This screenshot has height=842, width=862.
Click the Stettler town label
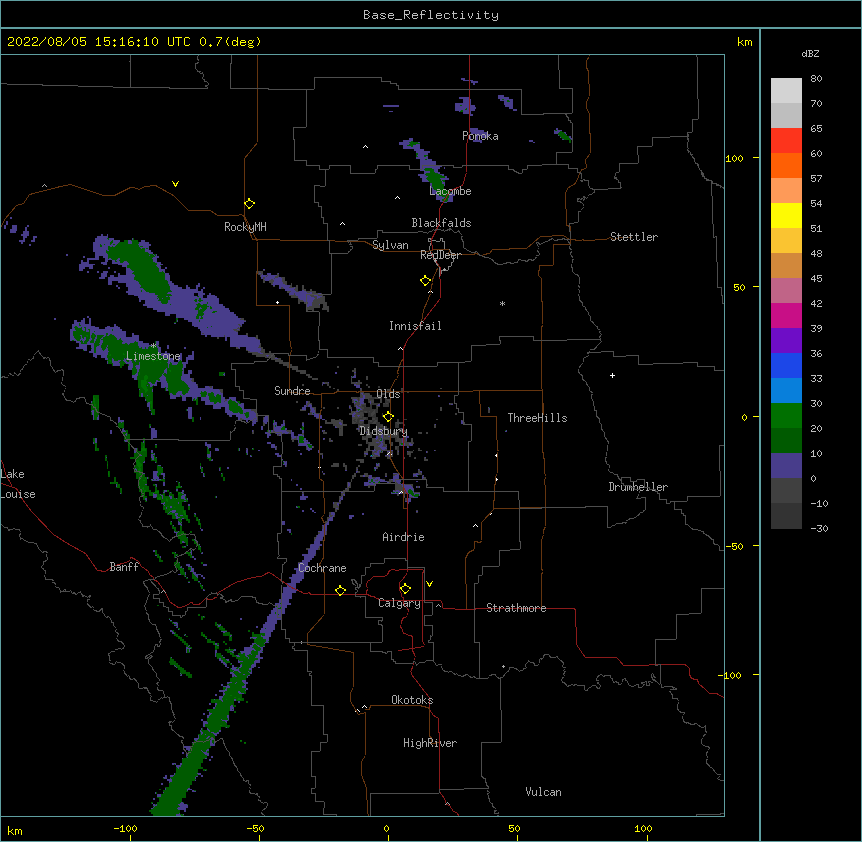[x=634, y=237]
